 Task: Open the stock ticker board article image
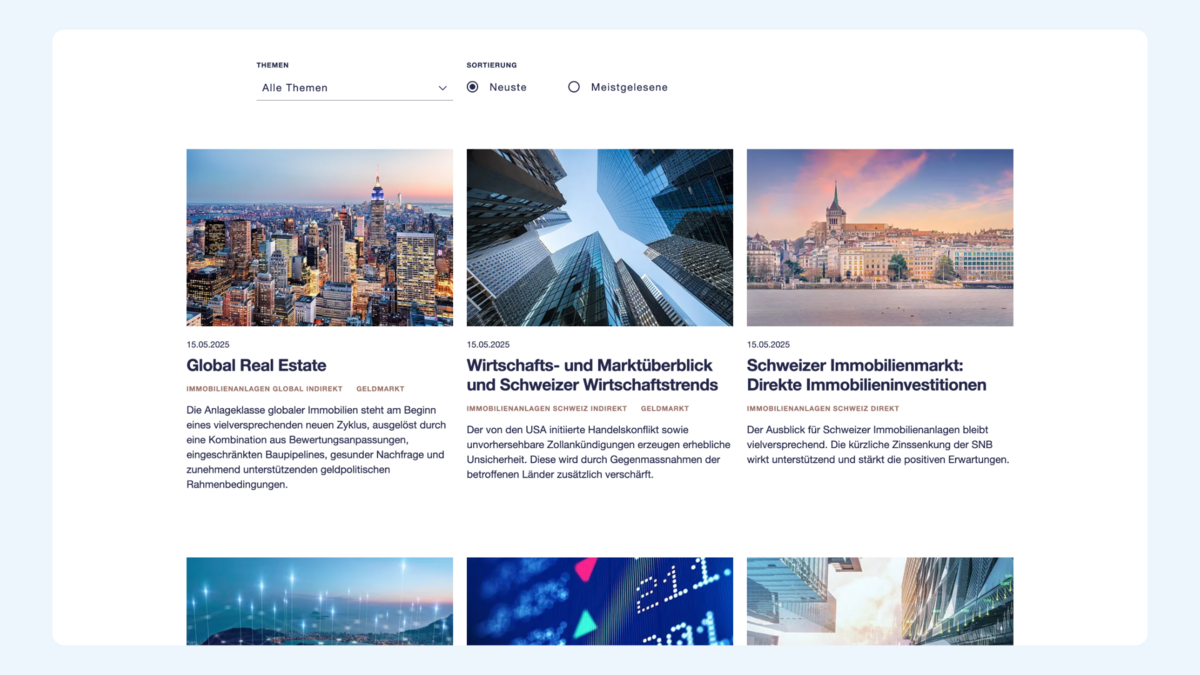point(600,601)
